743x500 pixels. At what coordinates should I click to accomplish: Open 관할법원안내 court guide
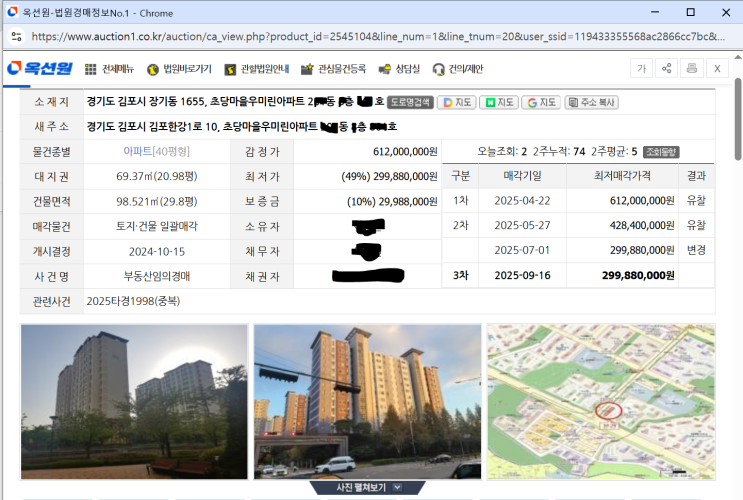(x=256, y=69)
